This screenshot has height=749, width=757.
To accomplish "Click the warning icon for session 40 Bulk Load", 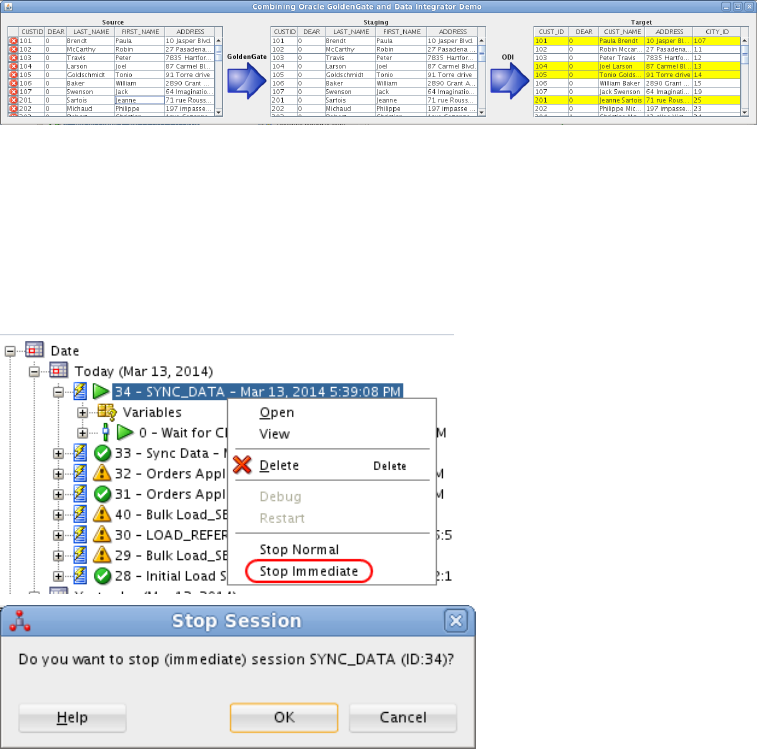I will click(x=102, y=514).
